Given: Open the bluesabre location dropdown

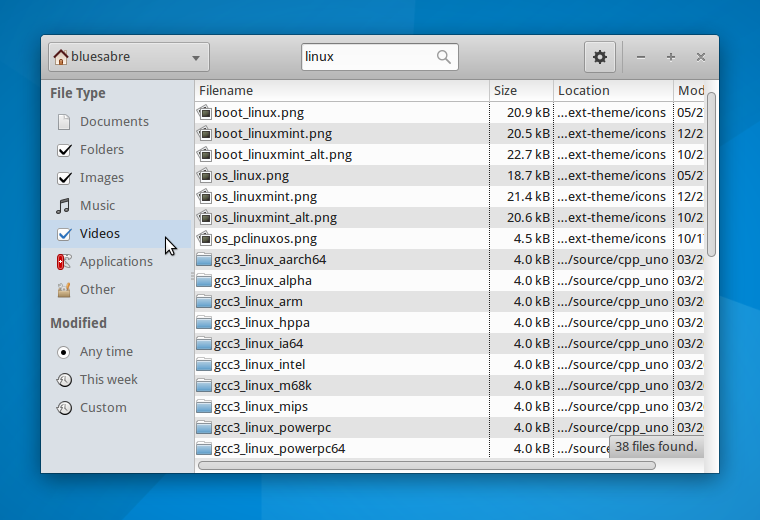Looking at the screenshot, I should tap(129, 57).
